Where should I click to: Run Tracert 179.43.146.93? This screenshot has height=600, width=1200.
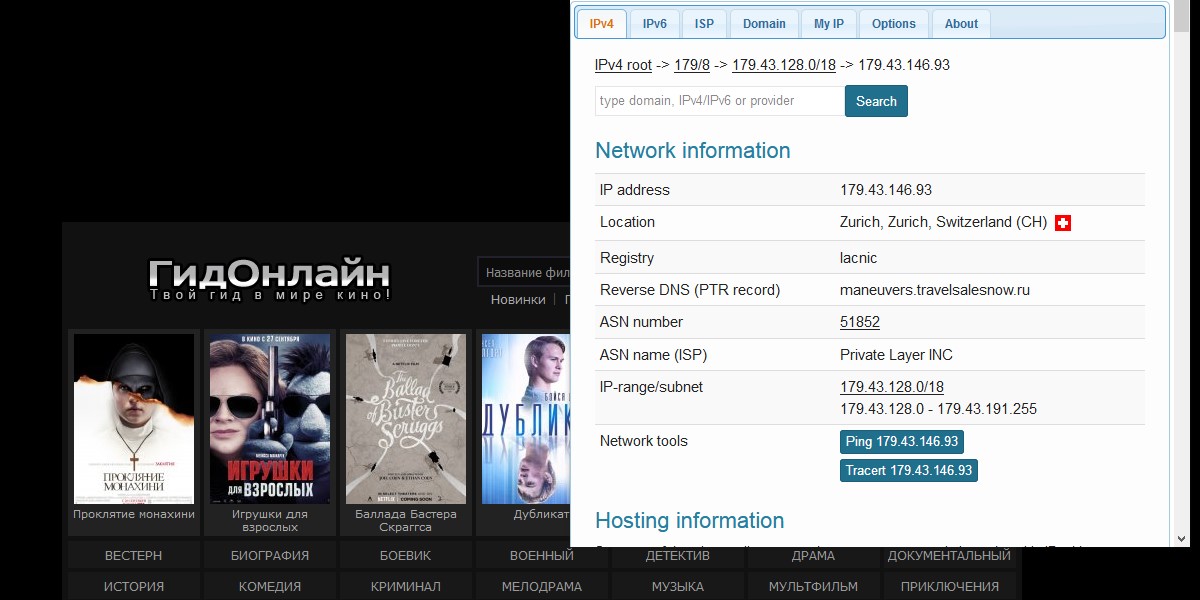tap(909, 471)
